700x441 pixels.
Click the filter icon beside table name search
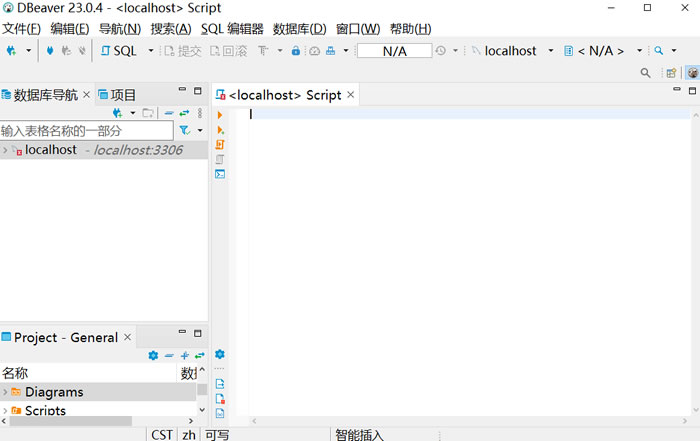[x=184, y=131]
